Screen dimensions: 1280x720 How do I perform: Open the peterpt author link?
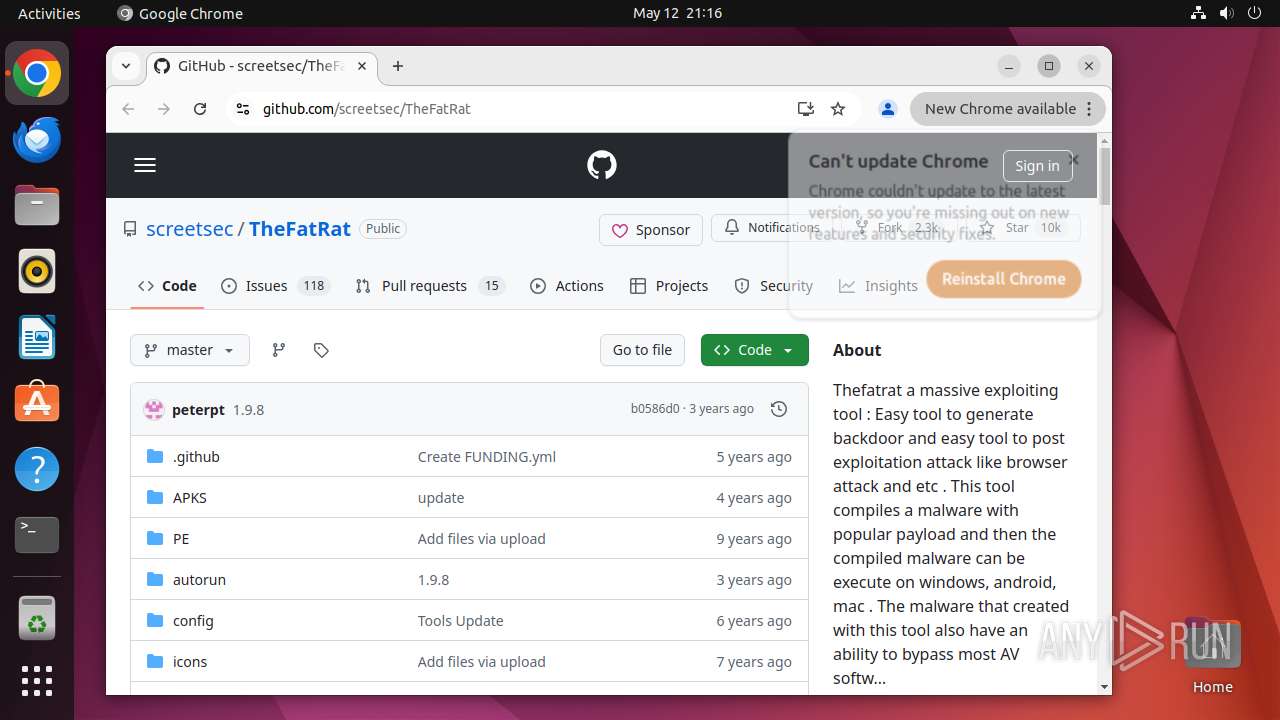click(x=198, y=410)
